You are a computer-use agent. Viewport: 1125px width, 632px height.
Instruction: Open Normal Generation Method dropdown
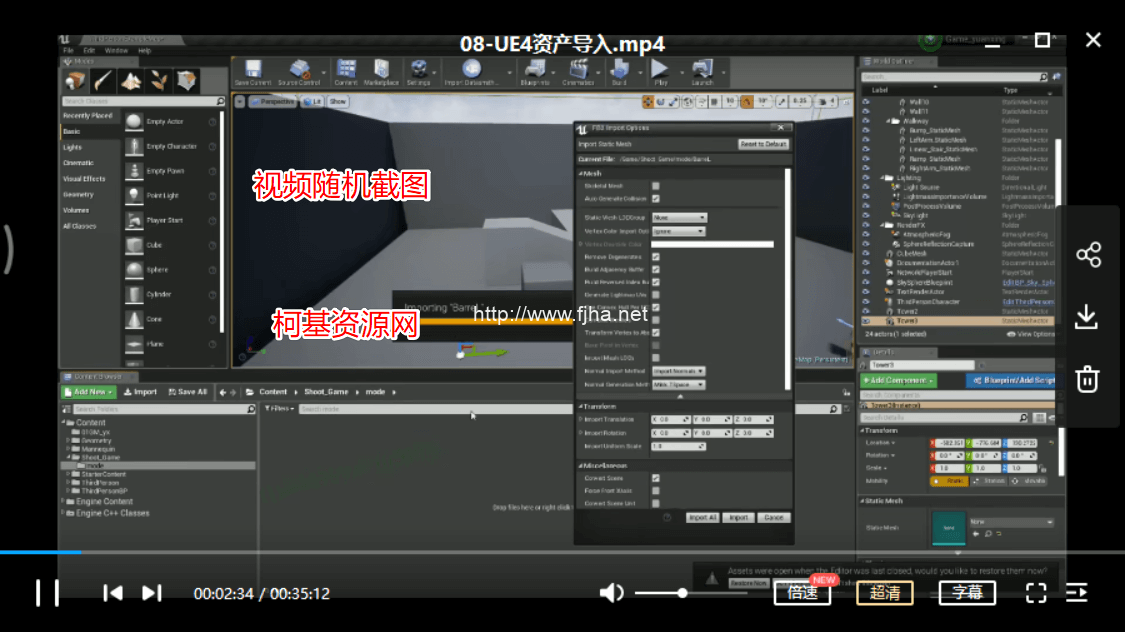click(x=679, y=385)
